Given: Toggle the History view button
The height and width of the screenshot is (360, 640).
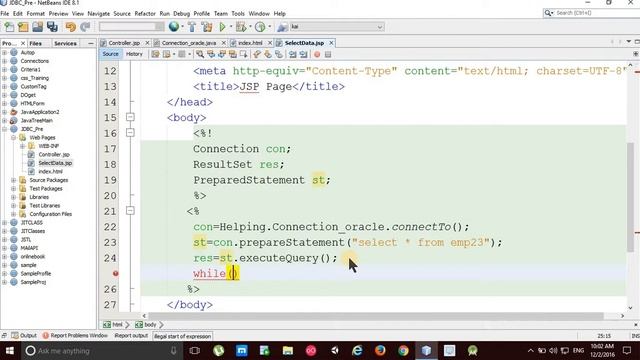Looking at the screenshot, I should (134, 54).
